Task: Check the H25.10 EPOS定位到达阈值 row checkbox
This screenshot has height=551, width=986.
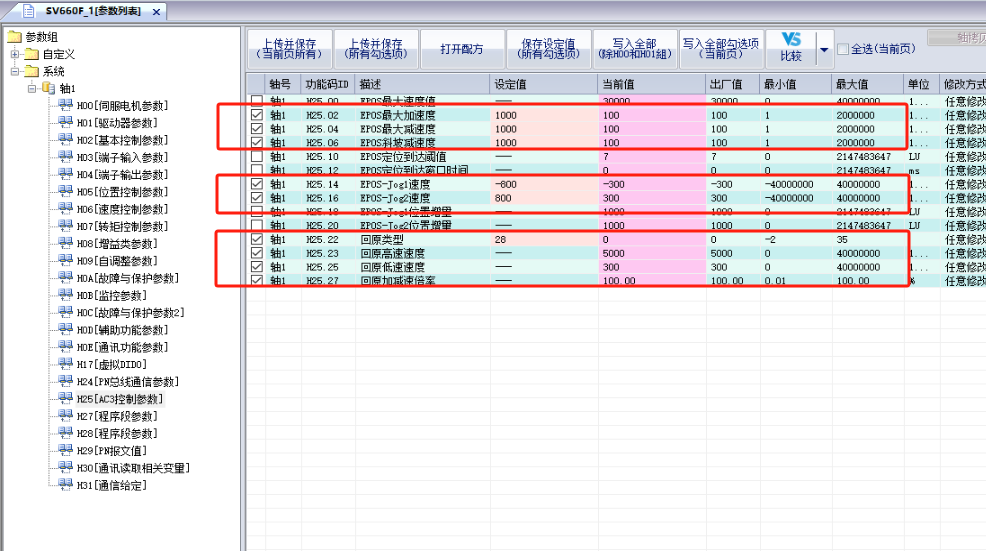Action: pyautogui.click(x=257, y=157)
